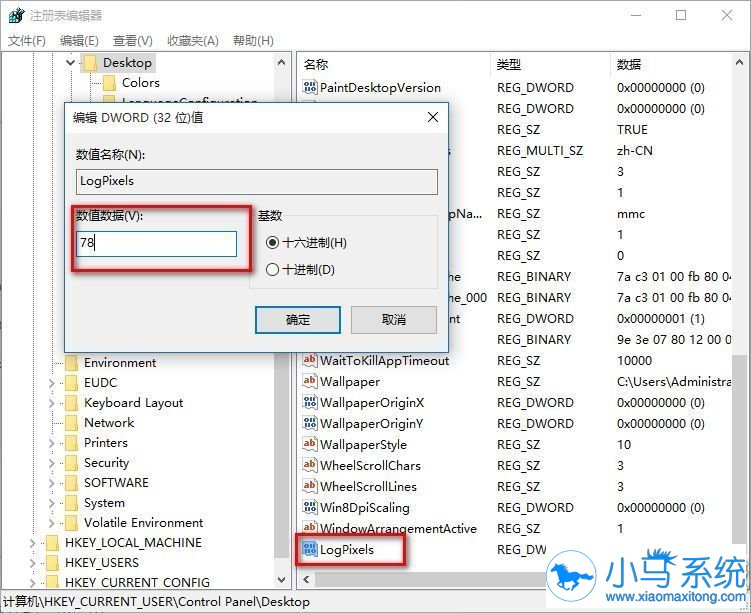The width and height of the screenshot is (751, 613).
Task: Click the WaitToKillAppTimeout string value icon
Action: click(x=310, y=360)
